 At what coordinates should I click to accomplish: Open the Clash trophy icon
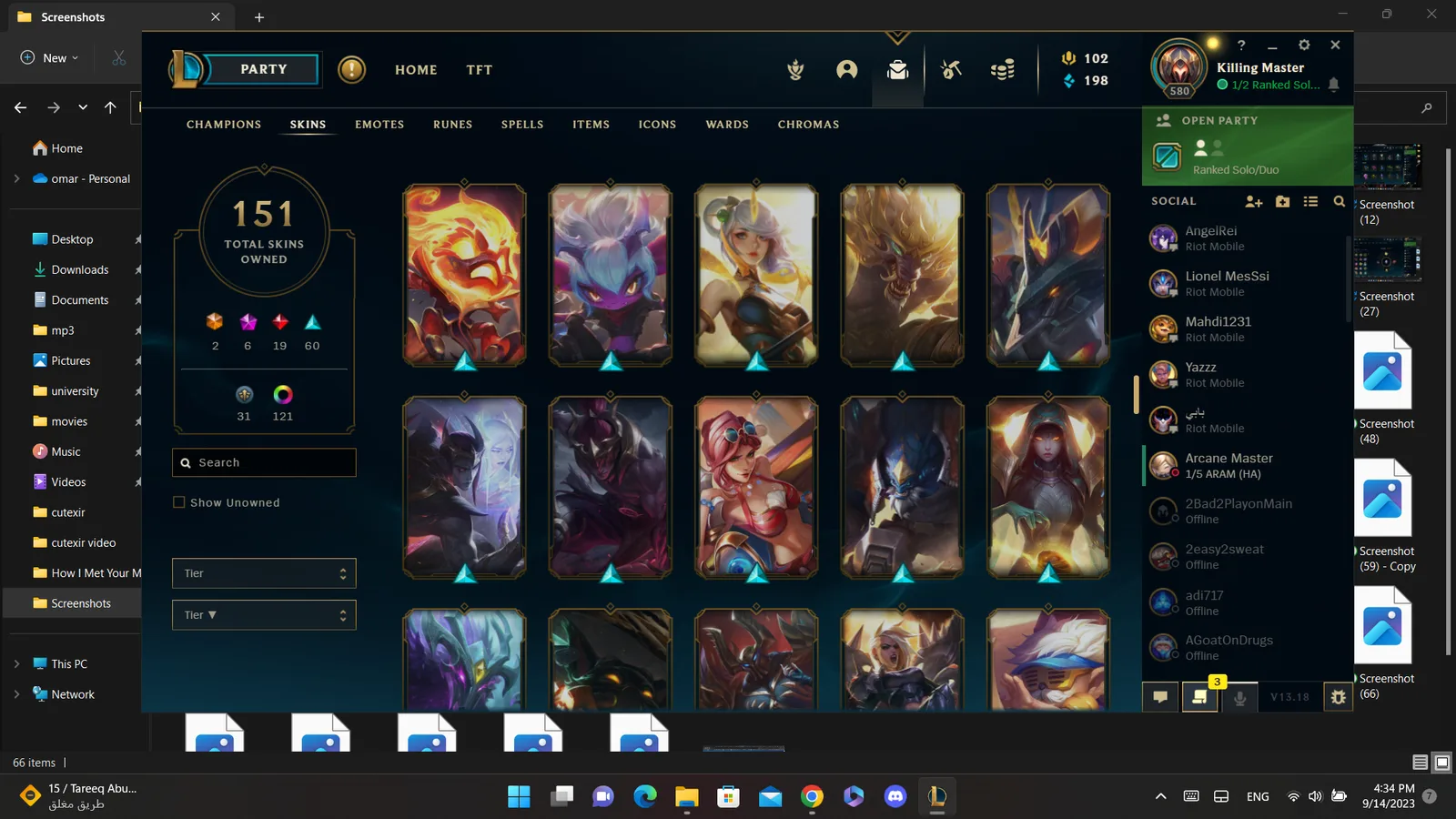pyautogui.click(x=795, y=70)
